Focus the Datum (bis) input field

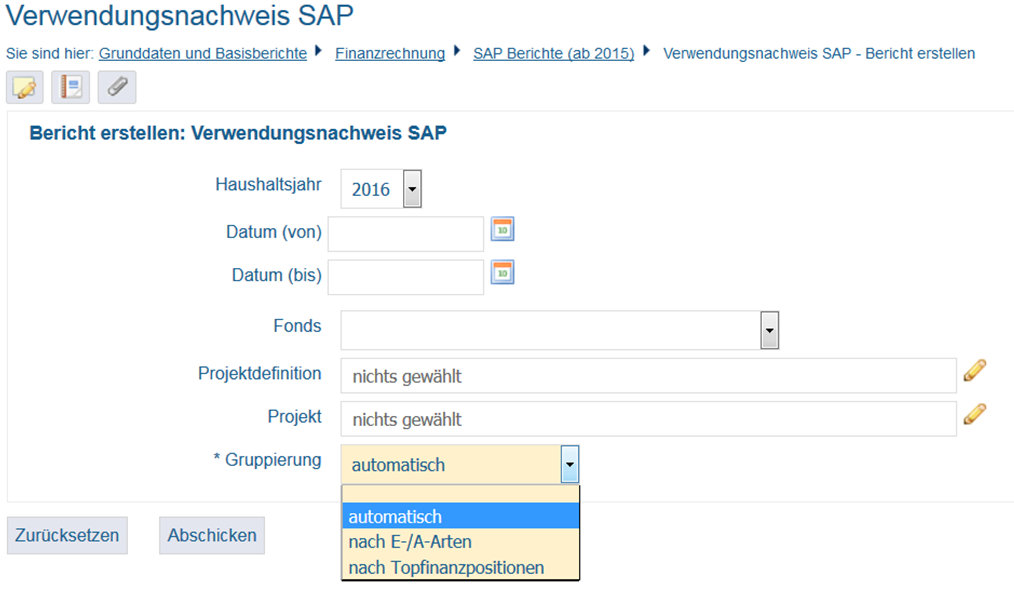pos(405,277)
